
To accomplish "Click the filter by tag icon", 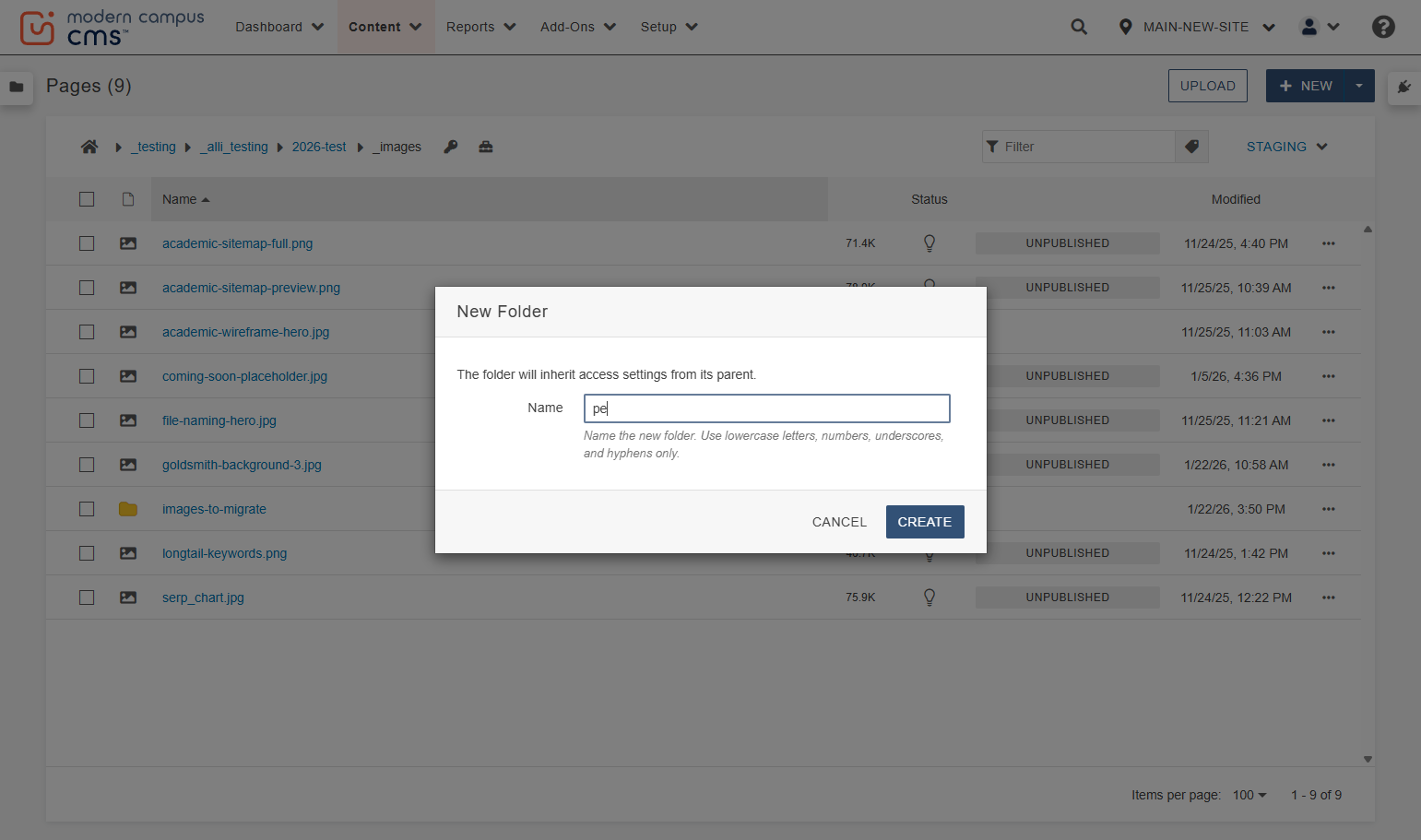I will 1191,147.
